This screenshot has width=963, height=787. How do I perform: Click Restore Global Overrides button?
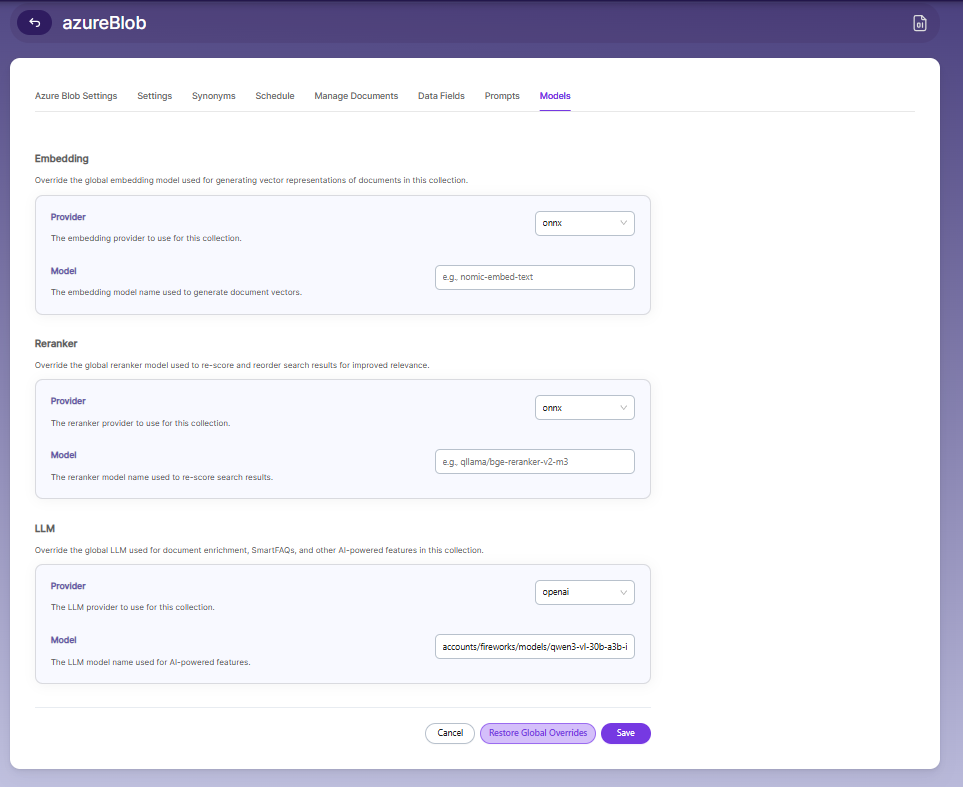point(537,733)
